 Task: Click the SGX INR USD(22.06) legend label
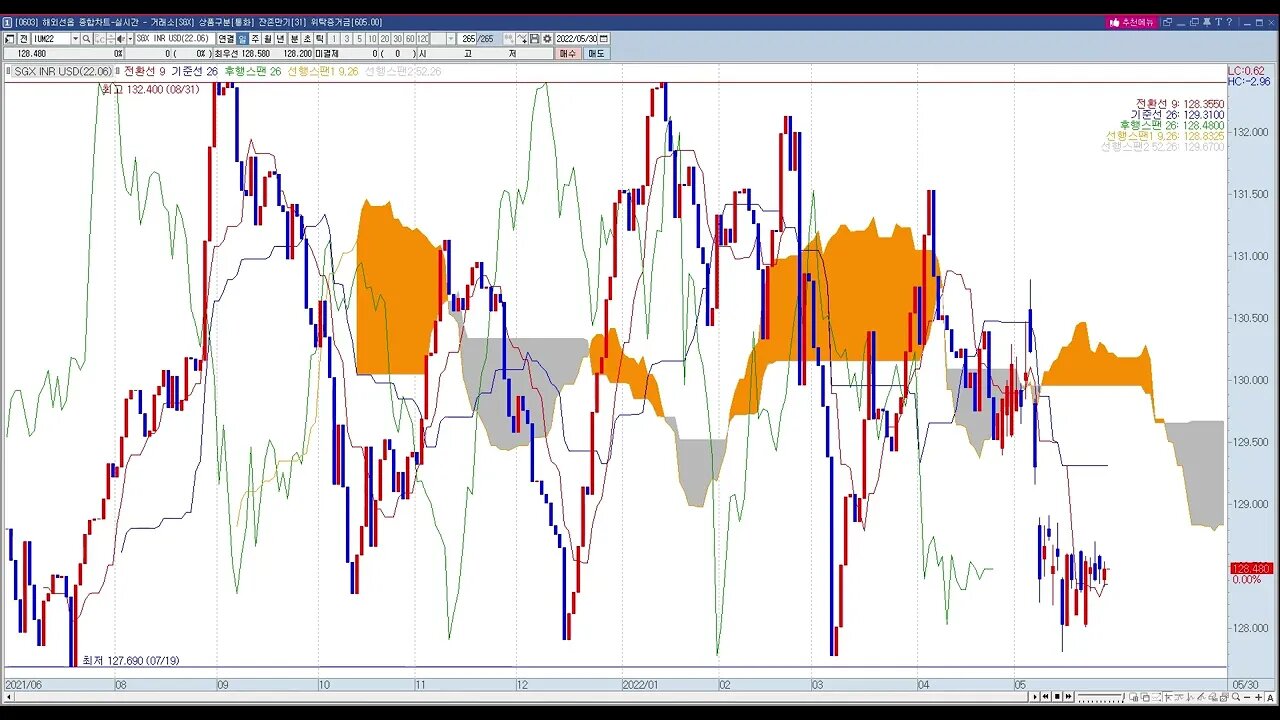[64, 71]
